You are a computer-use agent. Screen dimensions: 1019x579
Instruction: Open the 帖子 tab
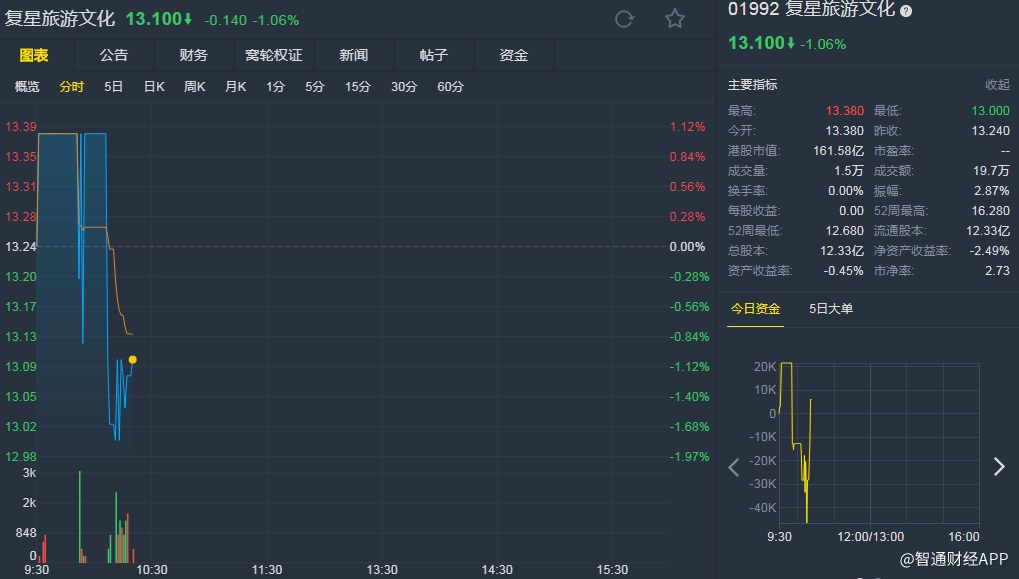pos(433,55)
